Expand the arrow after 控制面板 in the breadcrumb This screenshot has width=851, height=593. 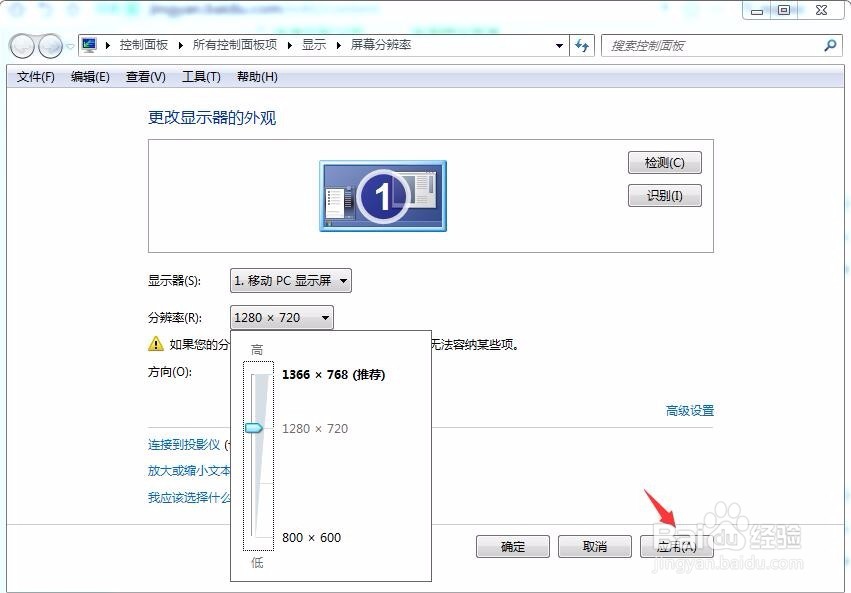pos(181,46)
